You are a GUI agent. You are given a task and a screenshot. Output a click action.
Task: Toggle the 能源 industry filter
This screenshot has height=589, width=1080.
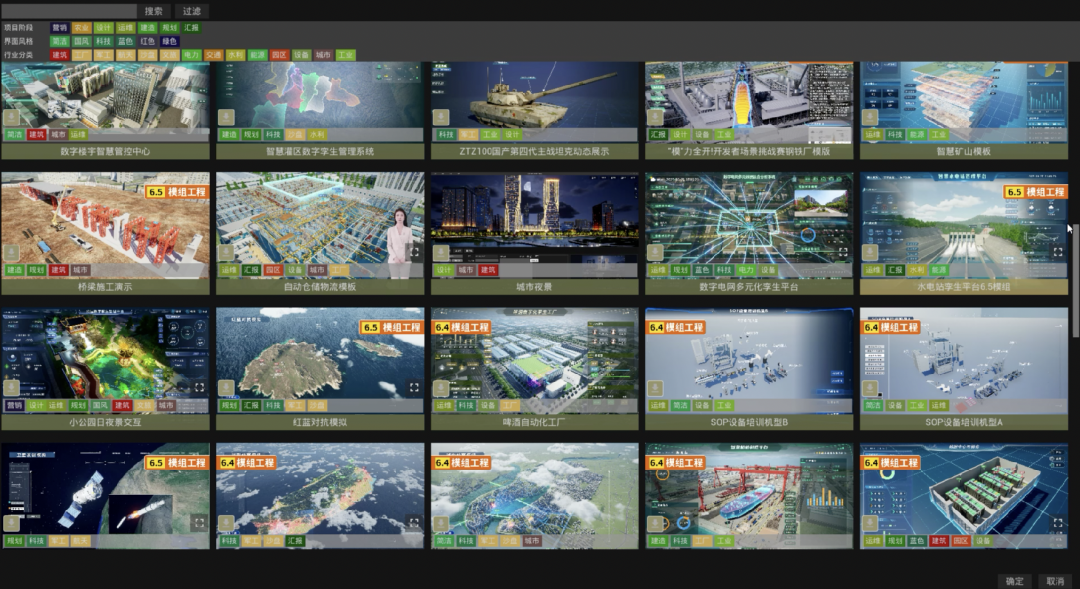point(257,55)
